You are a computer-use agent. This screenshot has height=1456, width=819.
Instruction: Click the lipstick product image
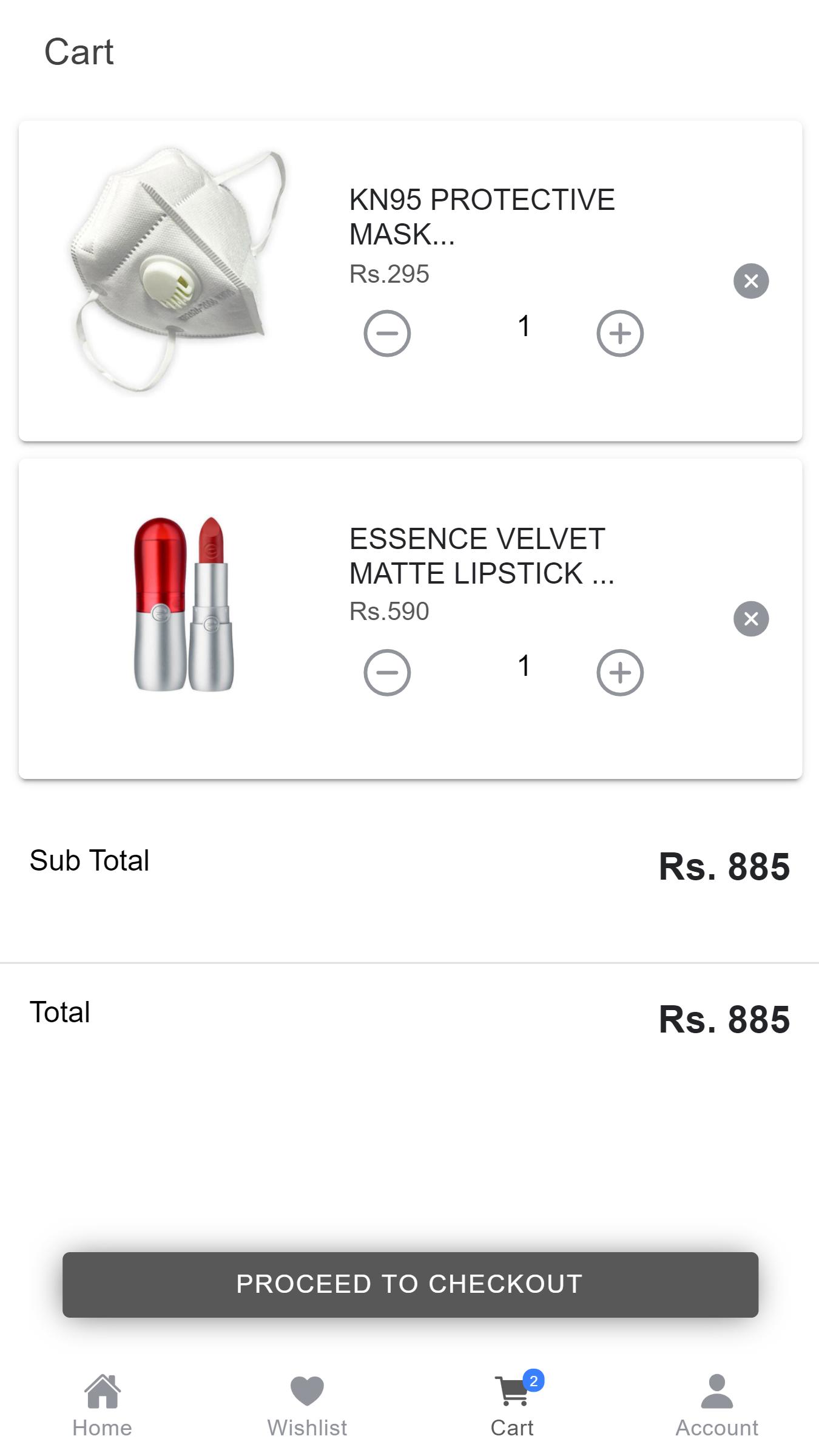(x=184, y=604)
